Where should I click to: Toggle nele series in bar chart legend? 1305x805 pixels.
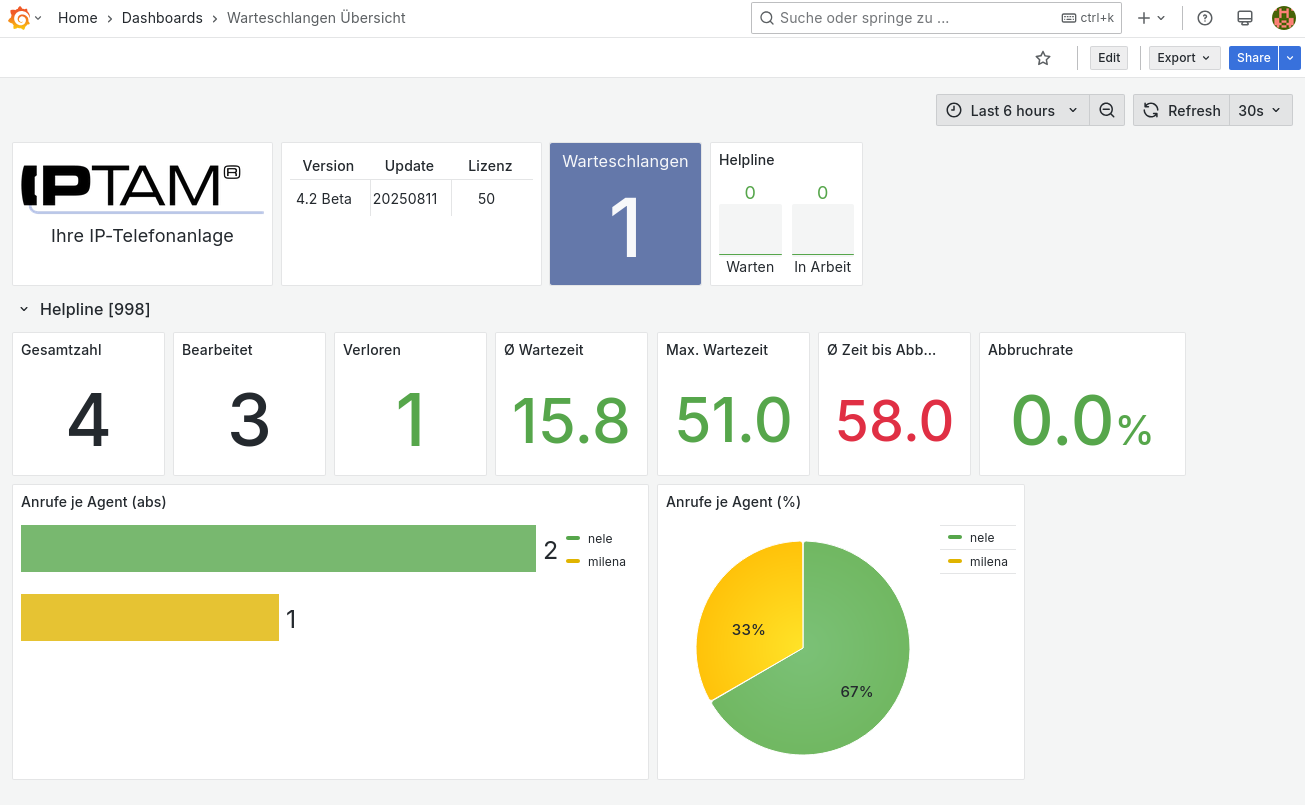point(599,538)
